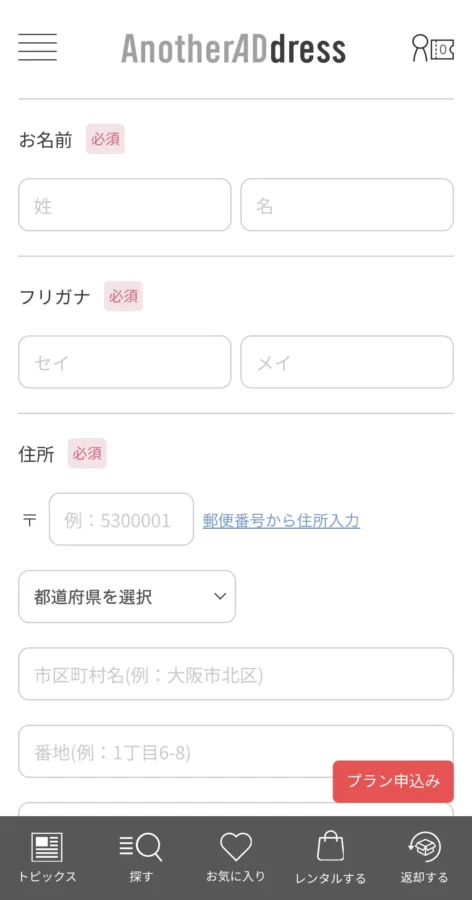Tap the AnotherADdress logo
The height and width of the screenshot is (900, 472).
(233, 49)
